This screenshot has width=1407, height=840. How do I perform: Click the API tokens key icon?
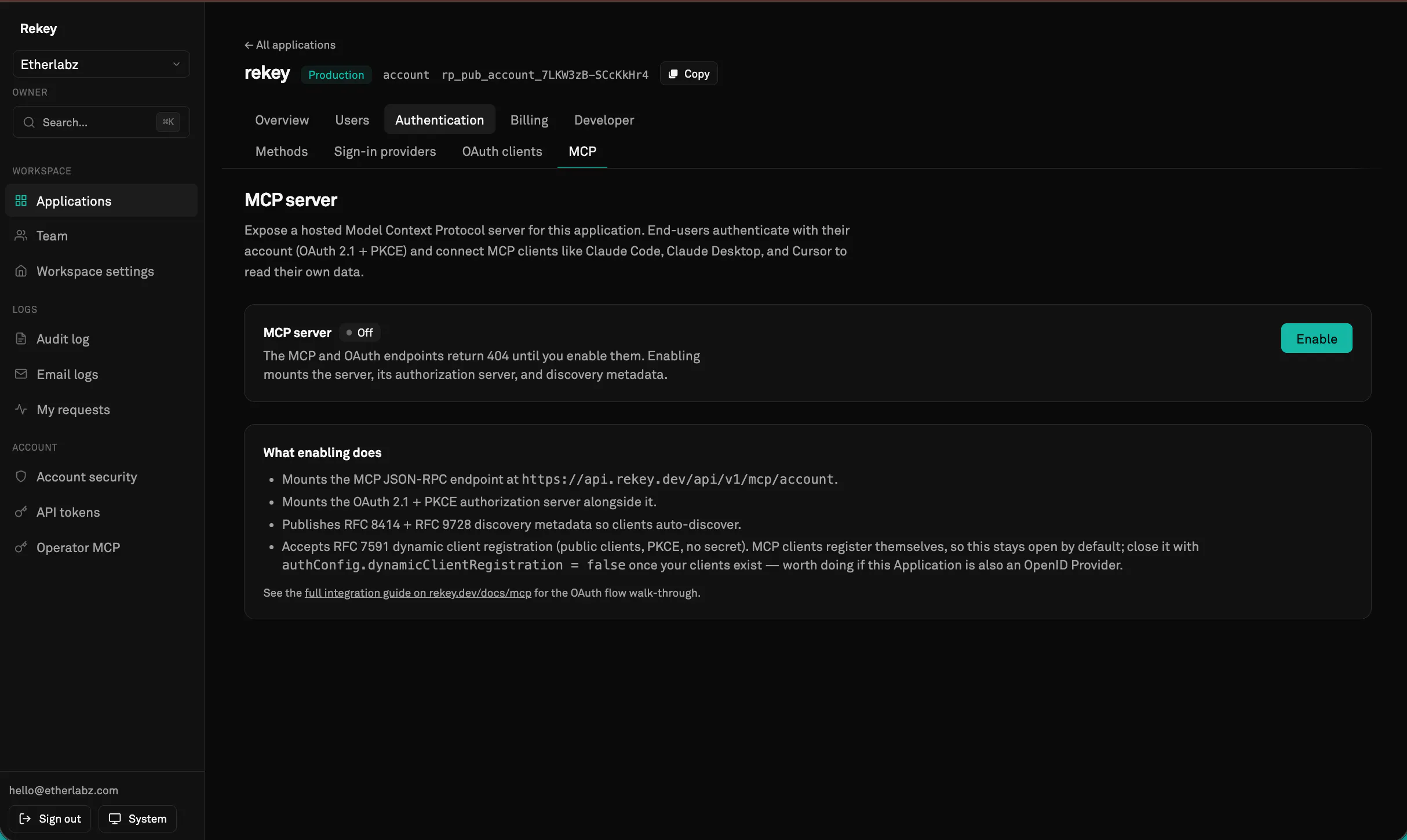tap(21, 512)
